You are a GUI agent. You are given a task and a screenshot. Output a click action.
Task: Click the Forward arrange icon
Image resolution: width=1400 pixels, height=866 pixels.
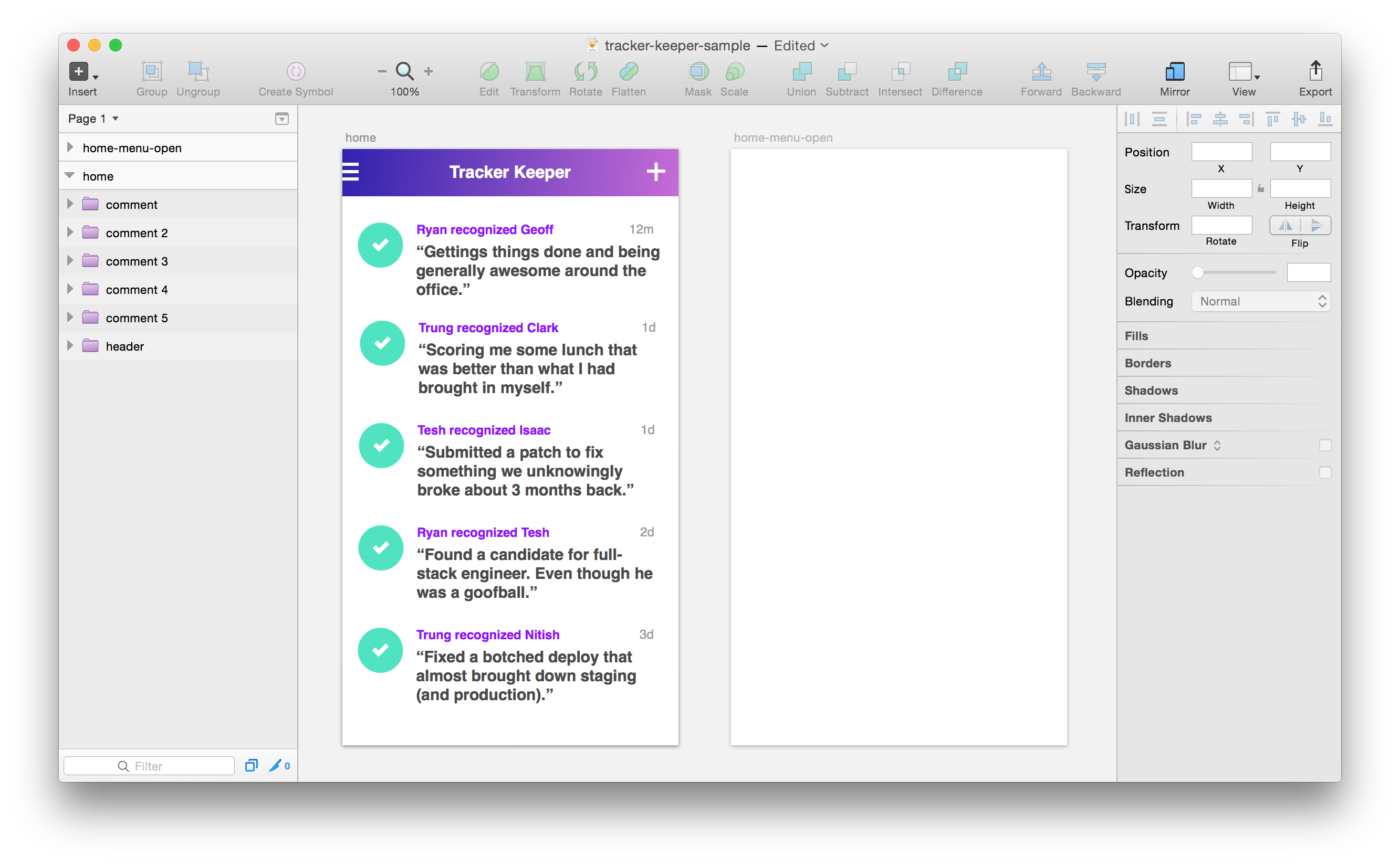(1041, 71)
